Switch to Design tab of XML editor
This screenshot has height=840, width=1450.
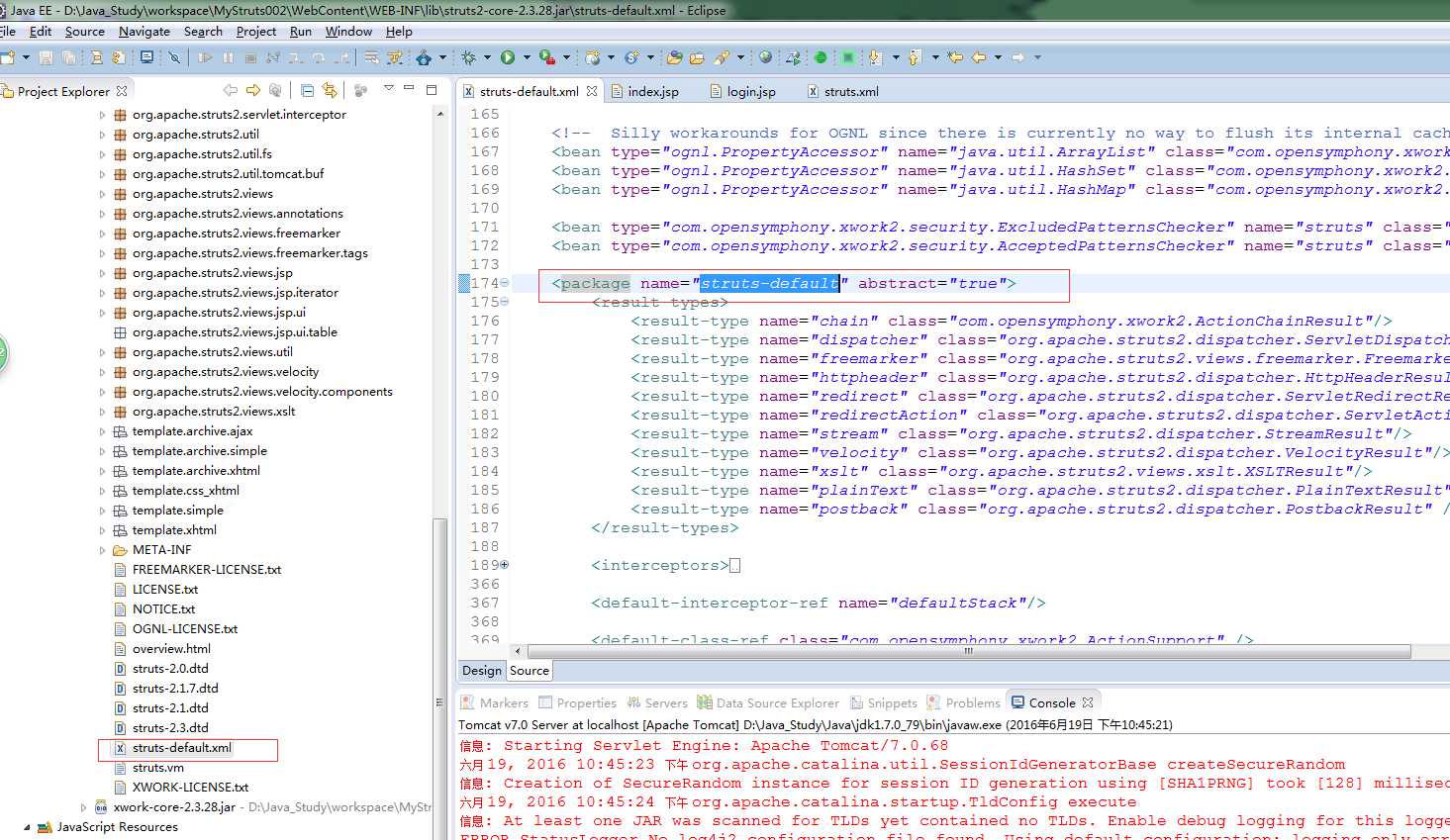click(x=482, y=671)
